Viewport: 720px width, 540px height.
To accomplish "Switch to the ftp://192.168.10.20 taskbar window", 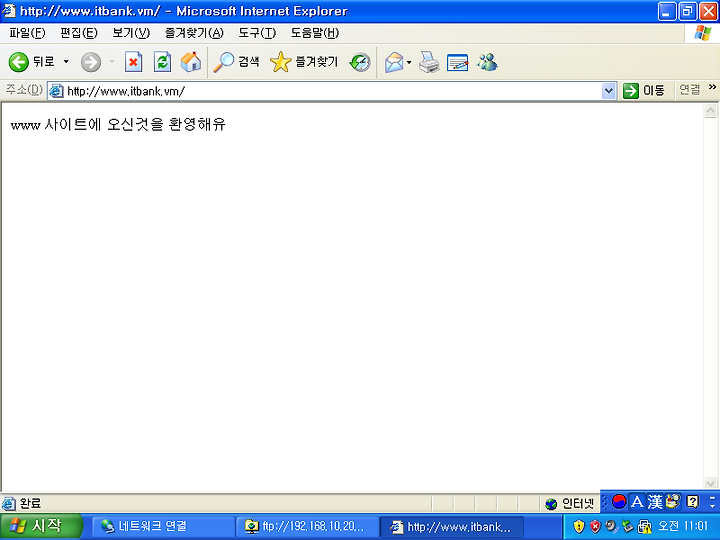I will (307, 526).
